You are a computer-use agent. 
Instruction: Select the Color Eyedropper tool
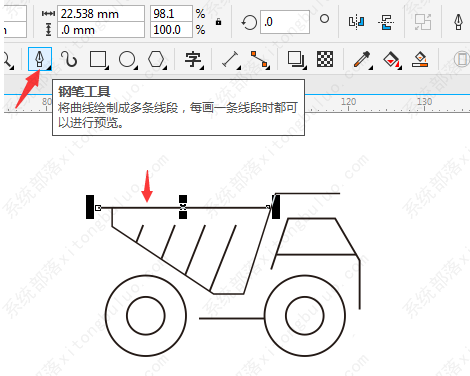point(362,59)
